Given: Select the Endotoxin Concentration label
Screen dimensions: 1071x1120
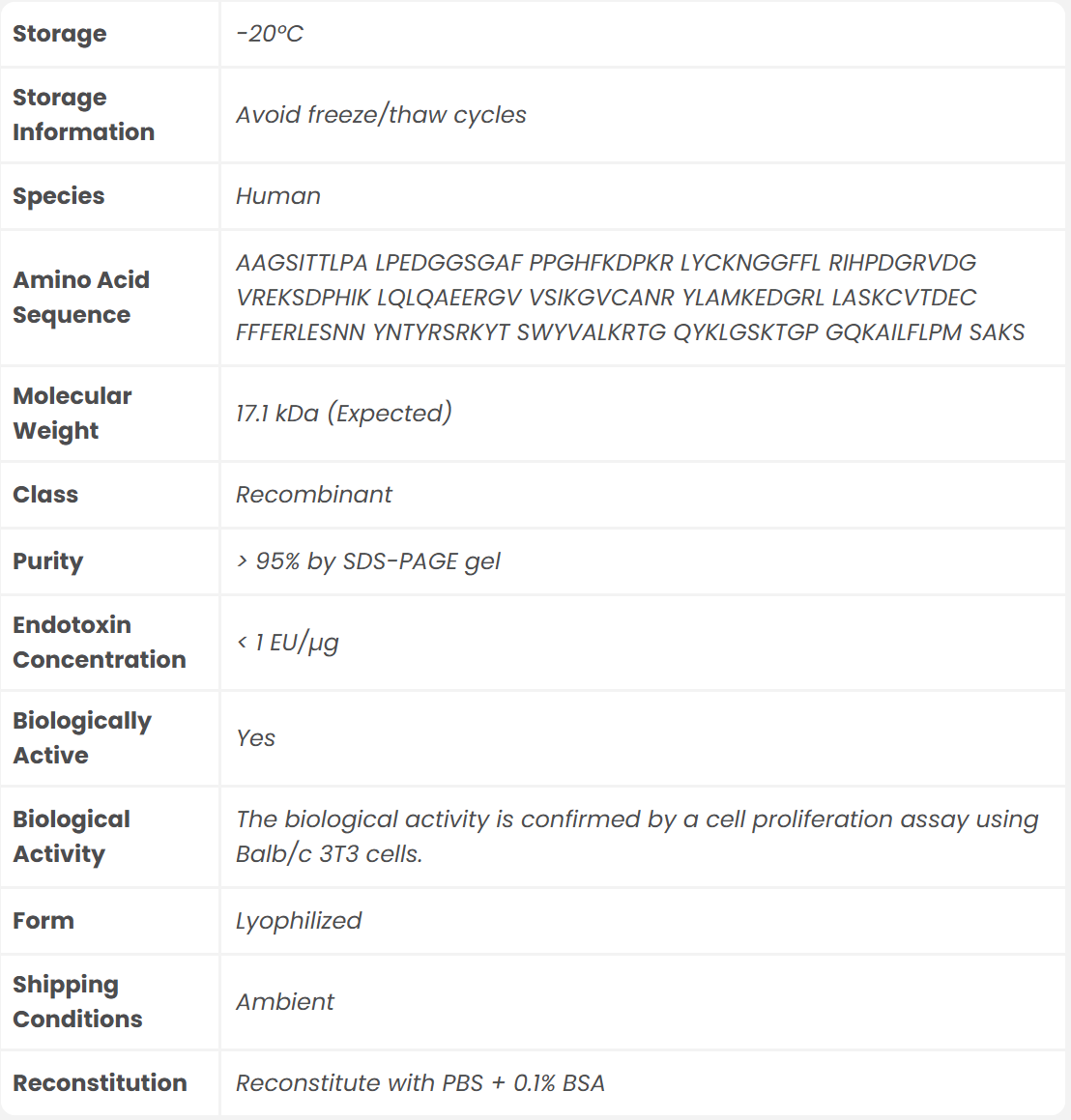Looking at the screenshot, I should coord(99,643).
